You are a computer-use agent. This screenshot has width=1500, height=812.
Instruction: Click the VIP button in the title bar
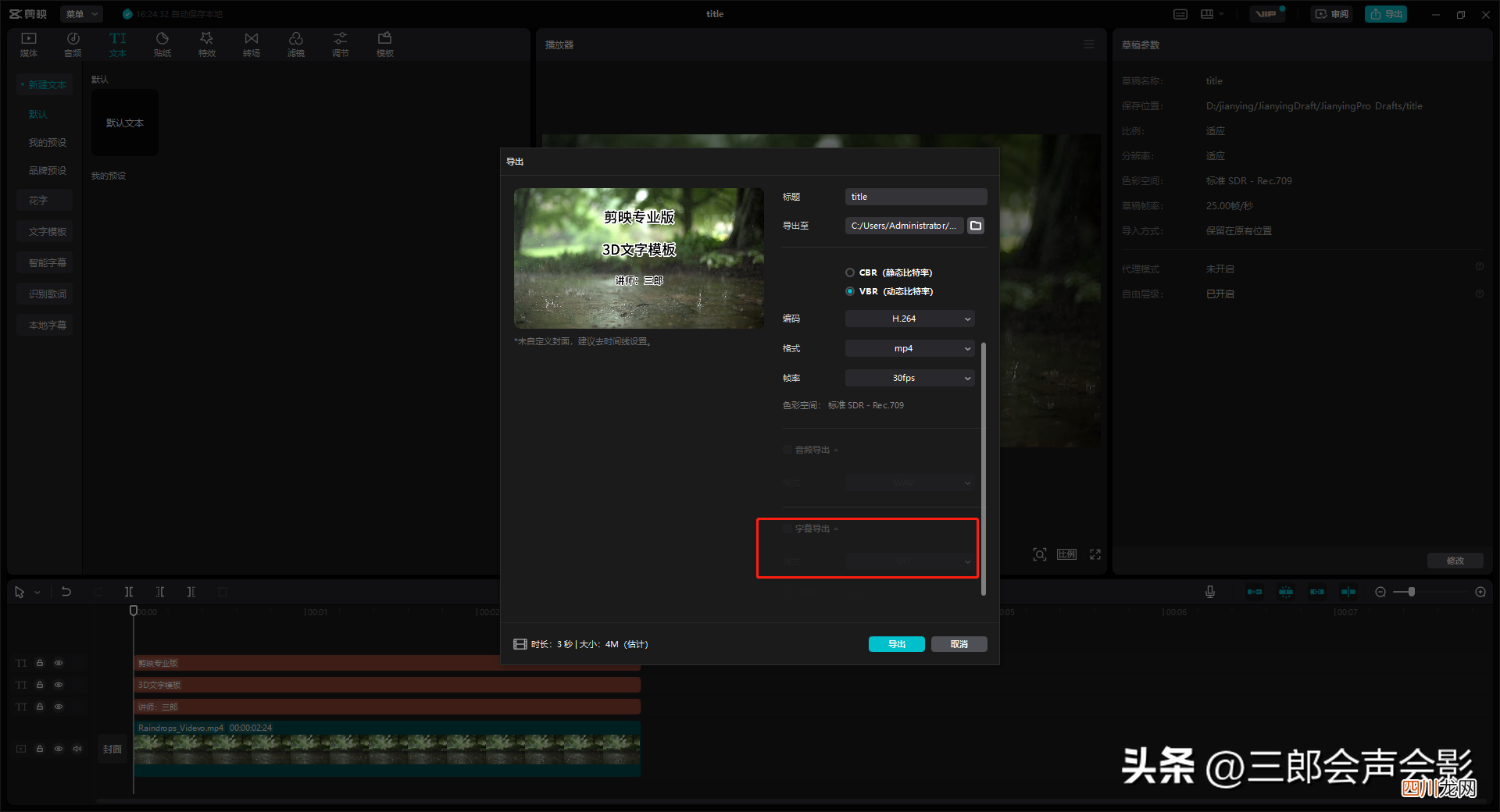tap(1266, 14)
